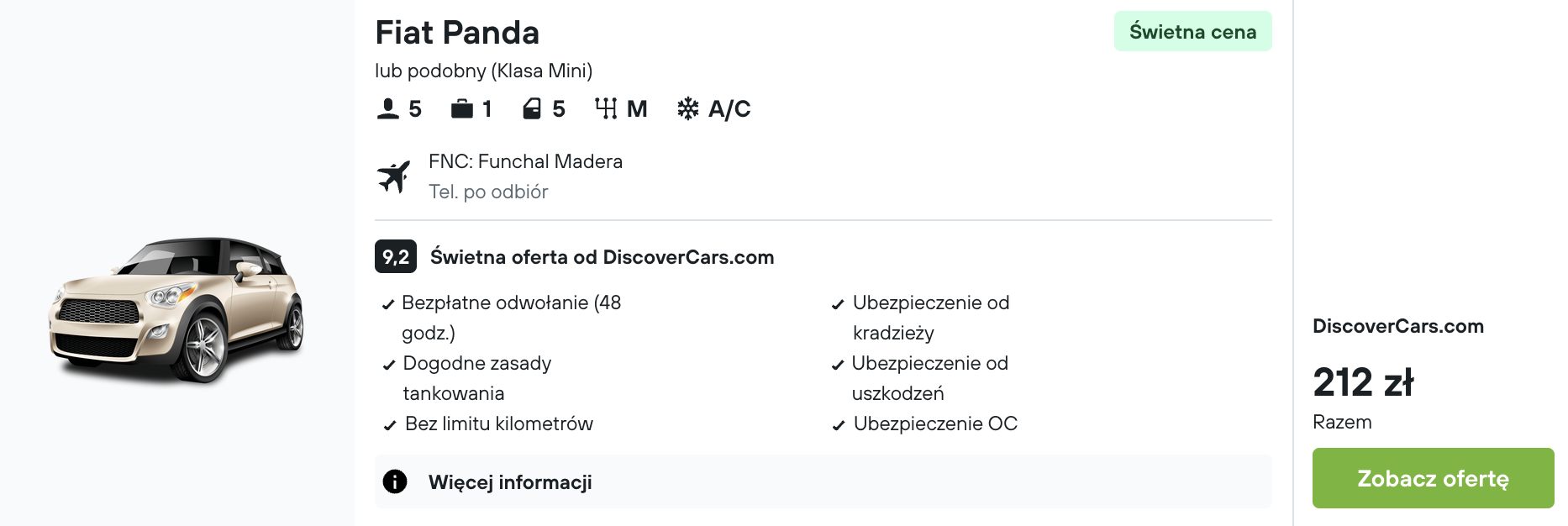Click the 212 zł price
This screenshot has width=1568, height=526.
(1363, 382)
